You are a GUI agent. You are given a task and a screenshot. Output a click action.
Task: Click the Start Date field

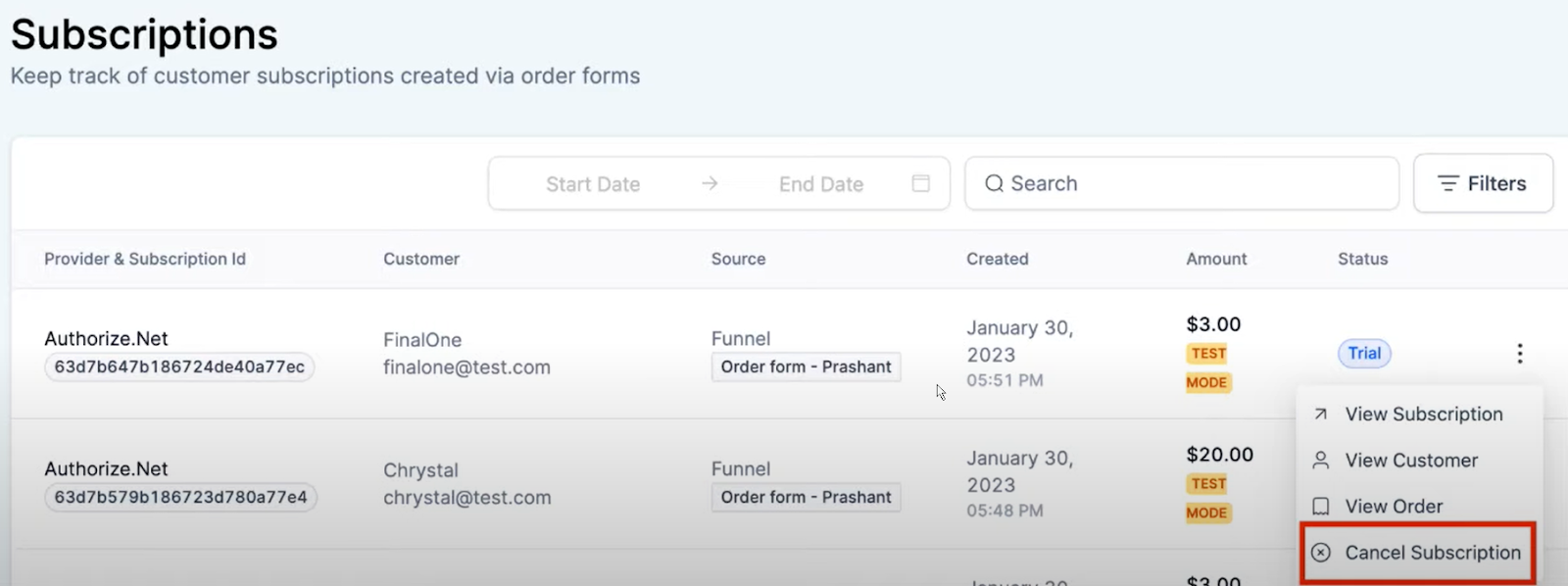point(593,184)
